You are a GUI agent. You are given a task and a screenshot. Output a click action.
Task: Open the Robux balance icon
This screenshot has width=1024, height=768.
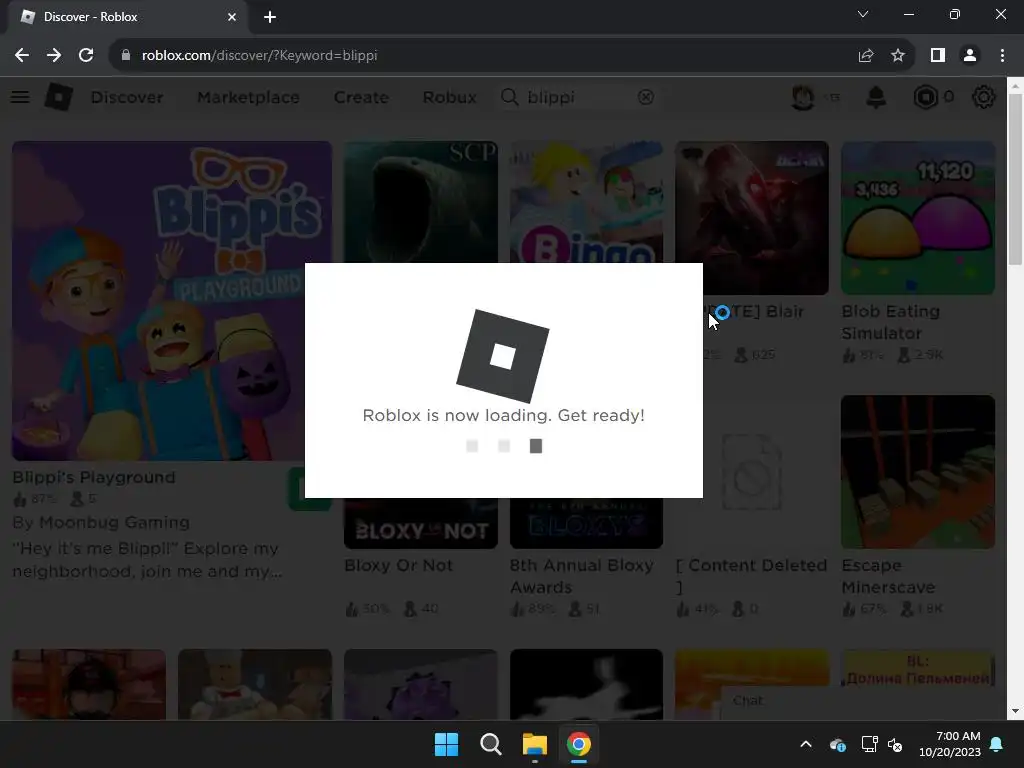click(925, 97)
